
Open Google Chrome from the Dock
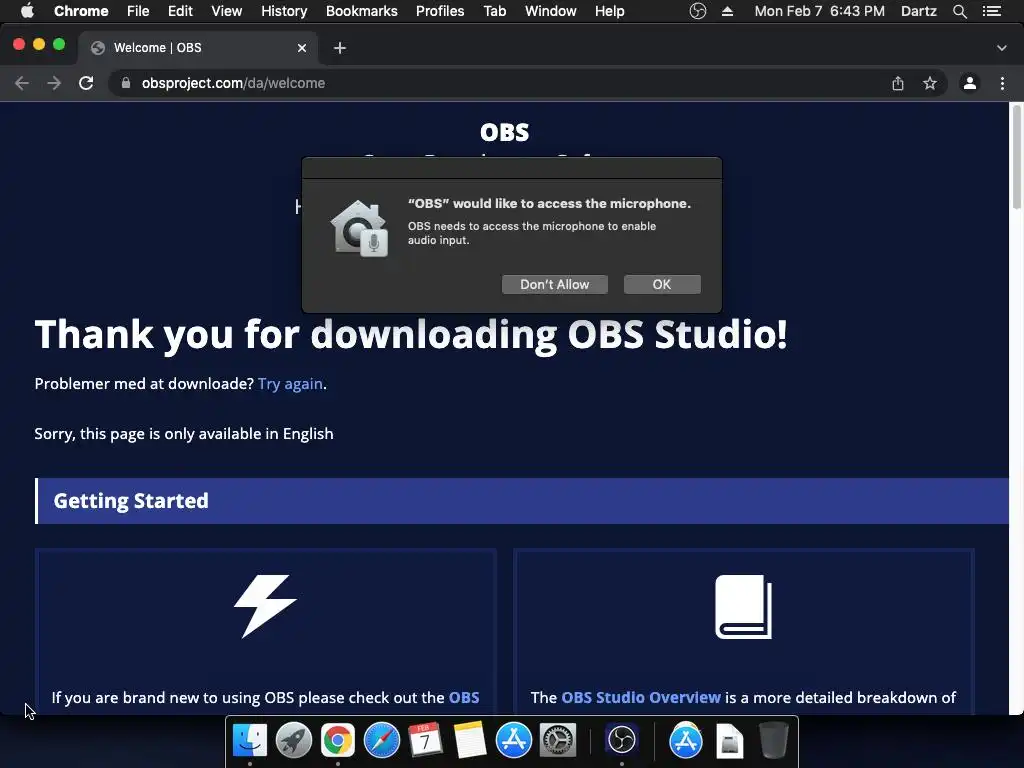click(338, 740)
